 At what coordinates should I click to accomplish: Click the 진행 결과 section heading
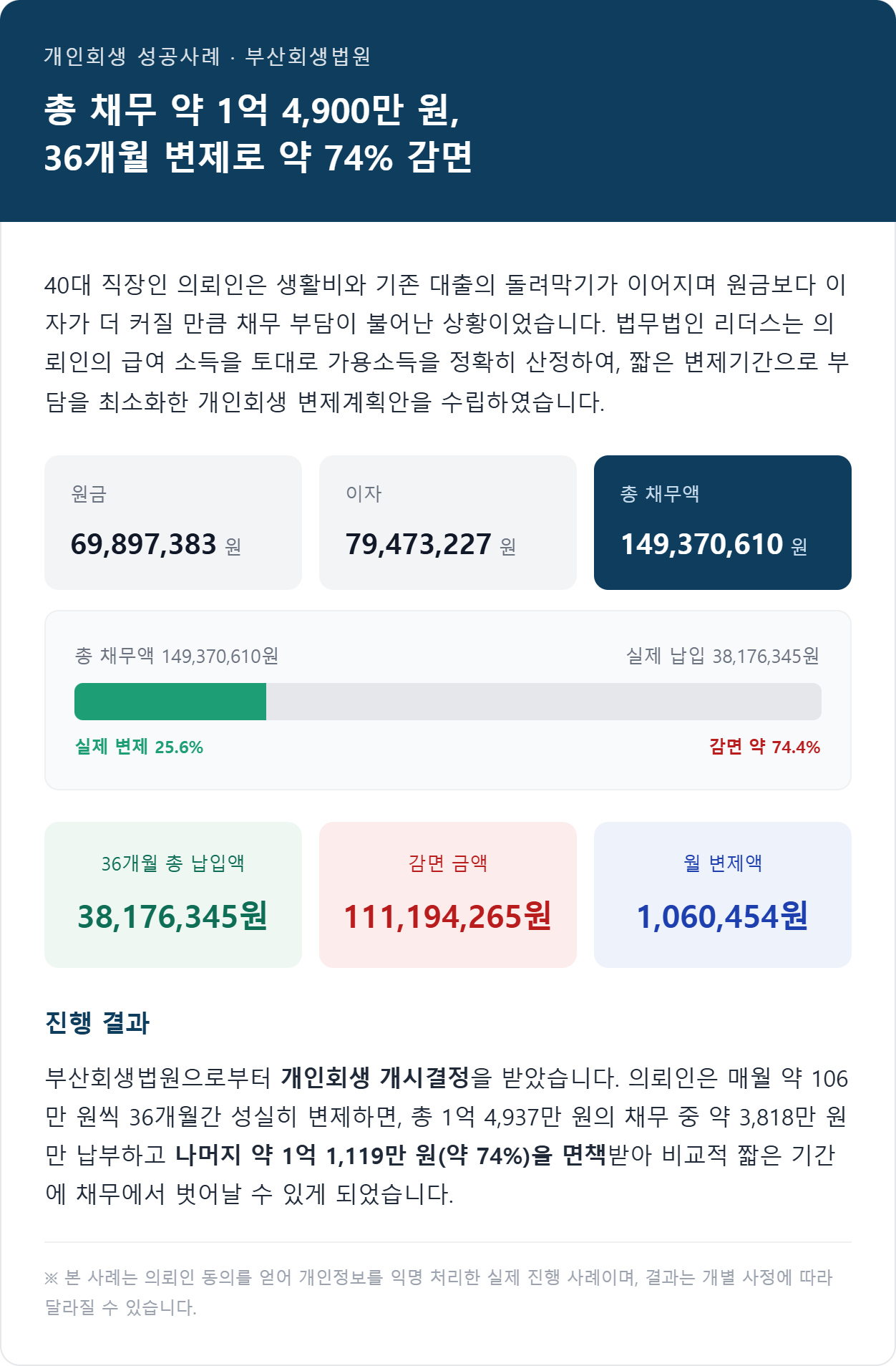(x=97, y=1022)
